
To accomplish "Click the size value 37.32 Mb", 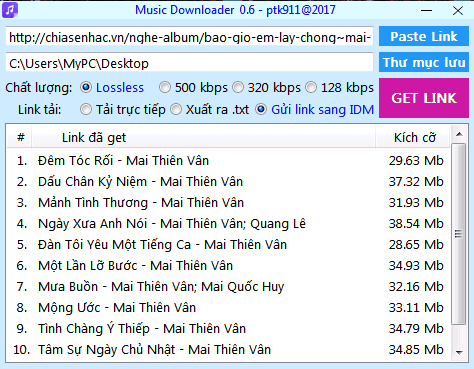I will tap(416, 182).
